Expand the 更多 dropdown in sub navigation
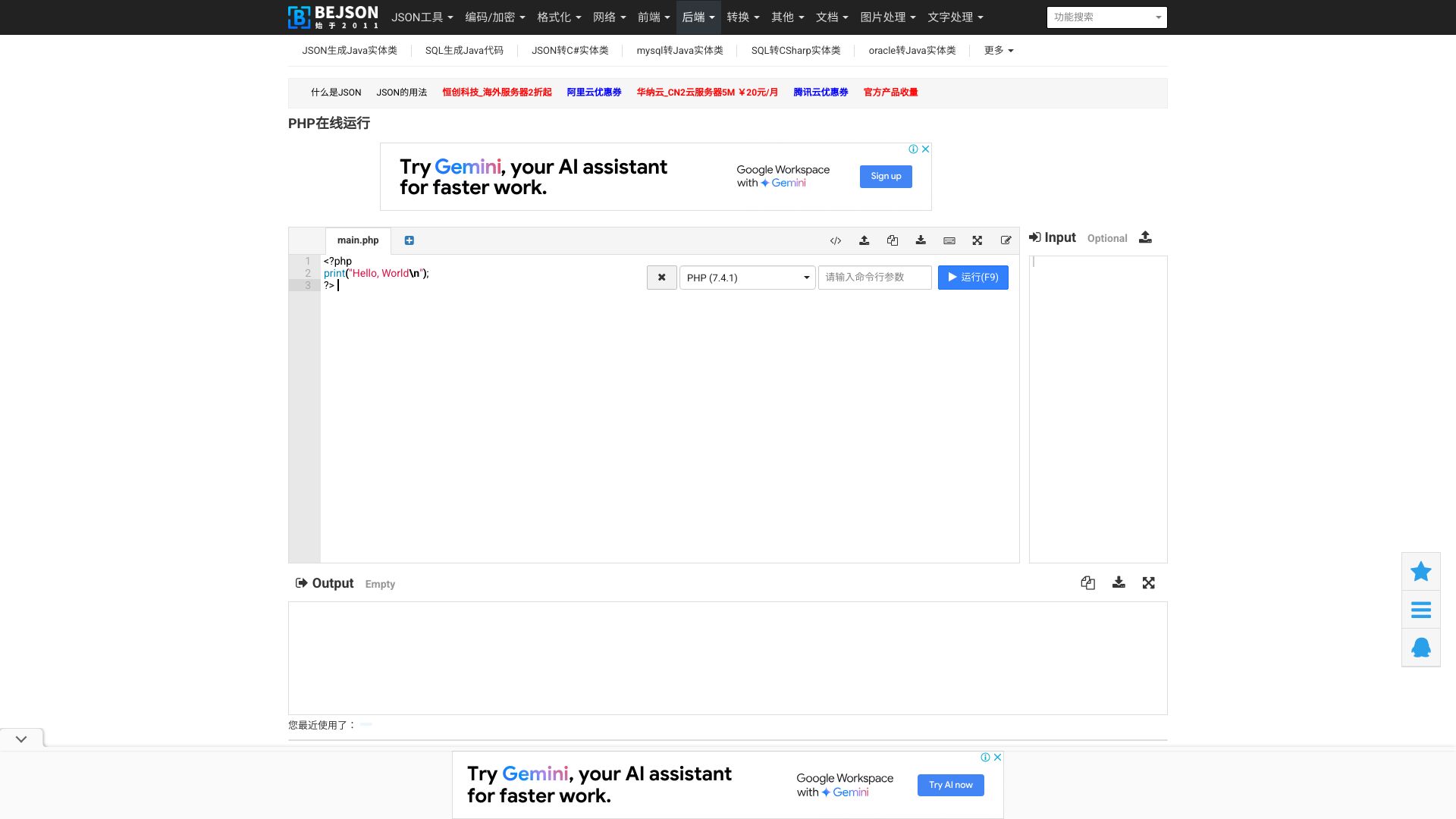This screenshot has width=1456, height=819. click(998, 50)
